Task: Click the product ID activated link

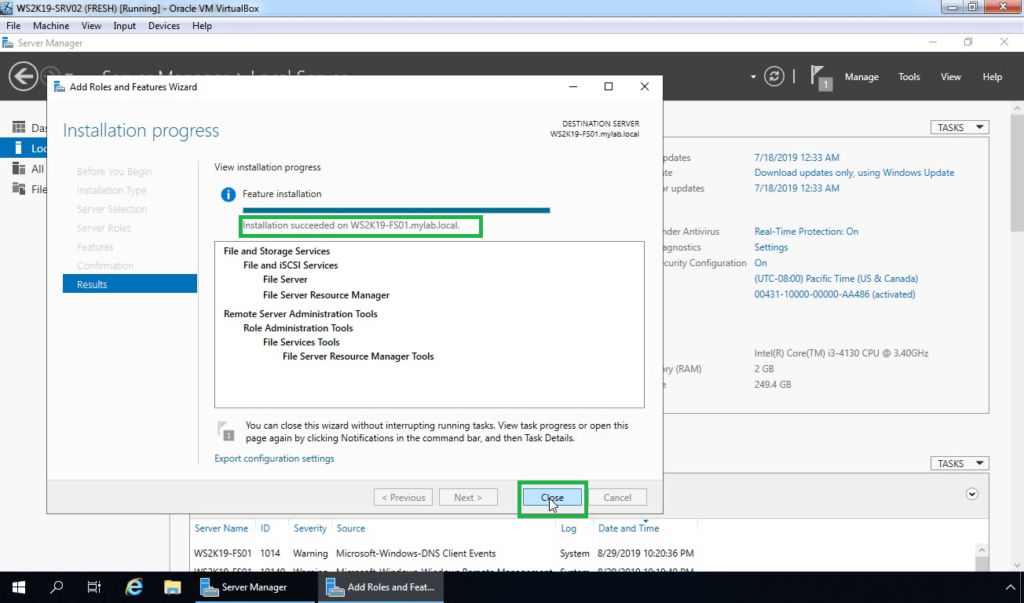Action: coord(835,294)
